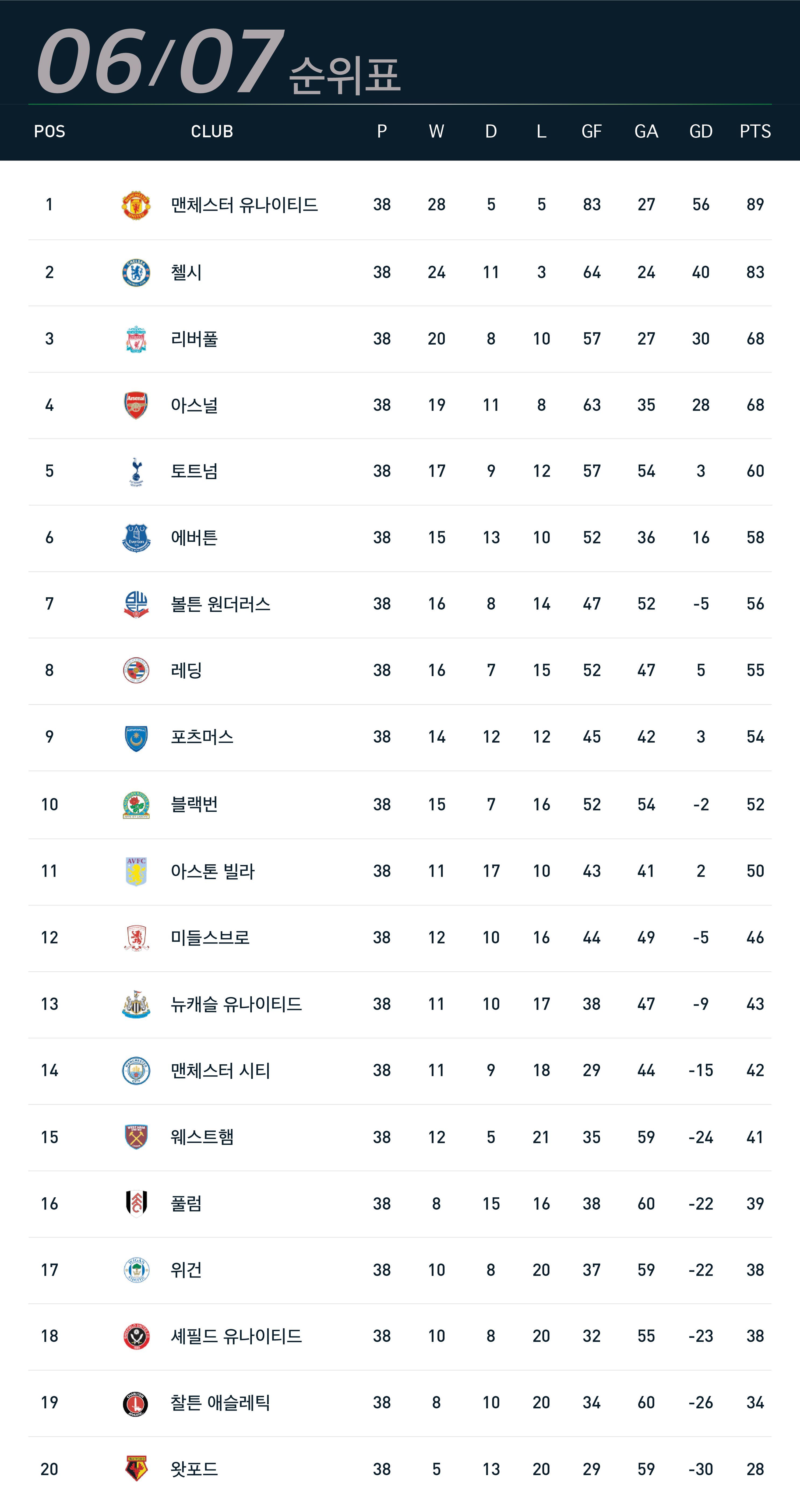Select the 셰필드 유나이티드 club name
The width and height of the screenshot is (800, 1512).
(x=236, y=1336)
